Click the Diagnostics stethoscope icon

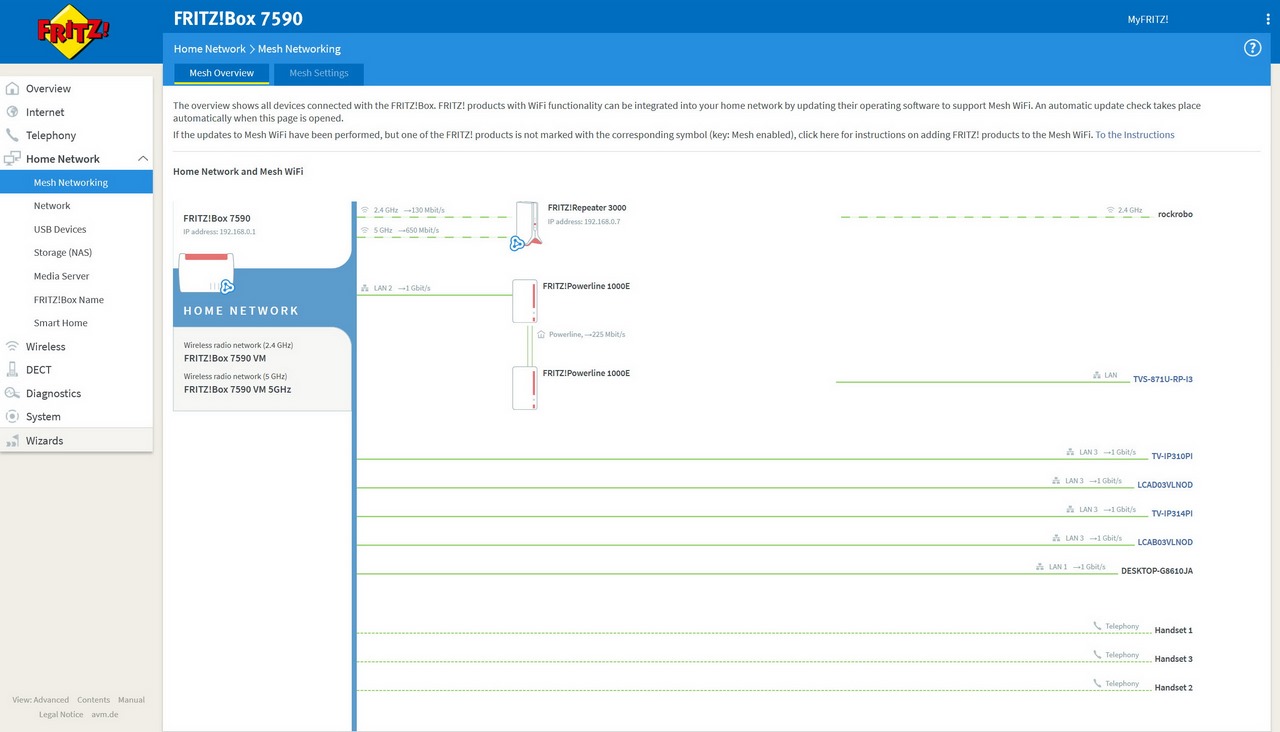[12, 393]
